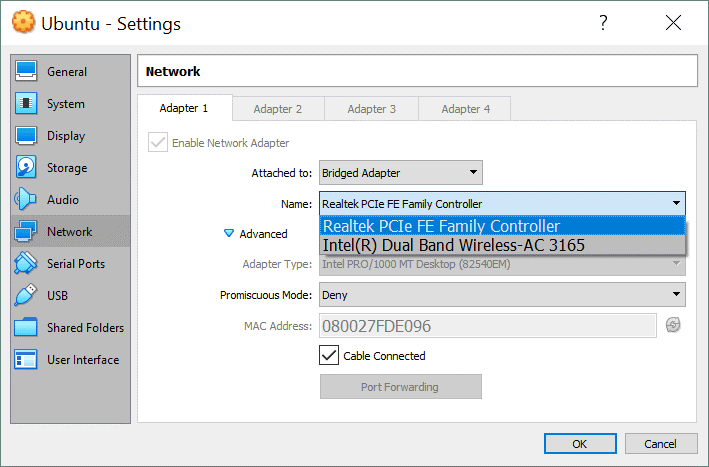Open the General settings section icon

(x=27, y=72)
